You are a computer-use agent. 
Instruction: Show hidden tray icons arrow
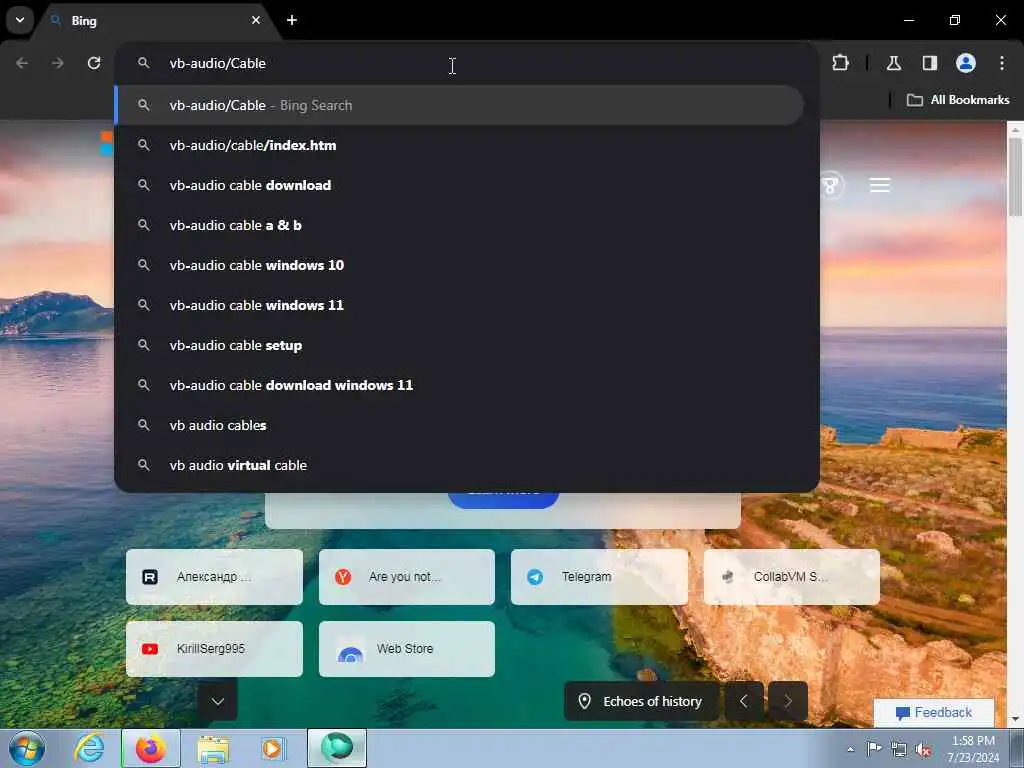850,749
